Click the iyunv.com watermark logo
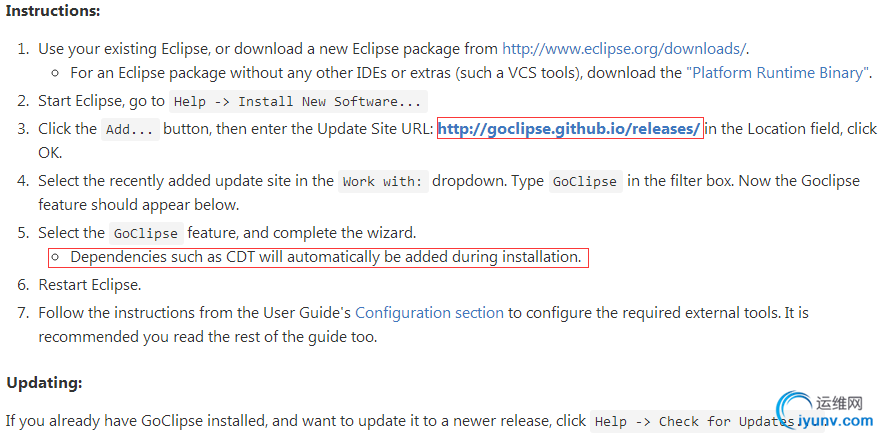This screenshot has width=879, height=437. point(825,412)
